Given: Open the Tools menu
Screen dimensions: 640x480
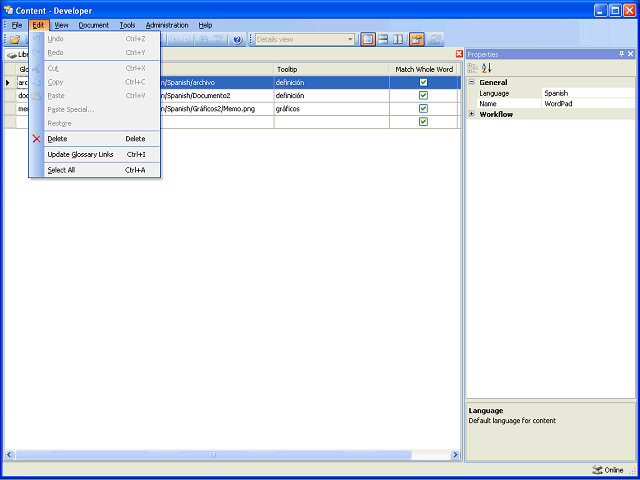Looking at the screenshot, I should point(127,25).
